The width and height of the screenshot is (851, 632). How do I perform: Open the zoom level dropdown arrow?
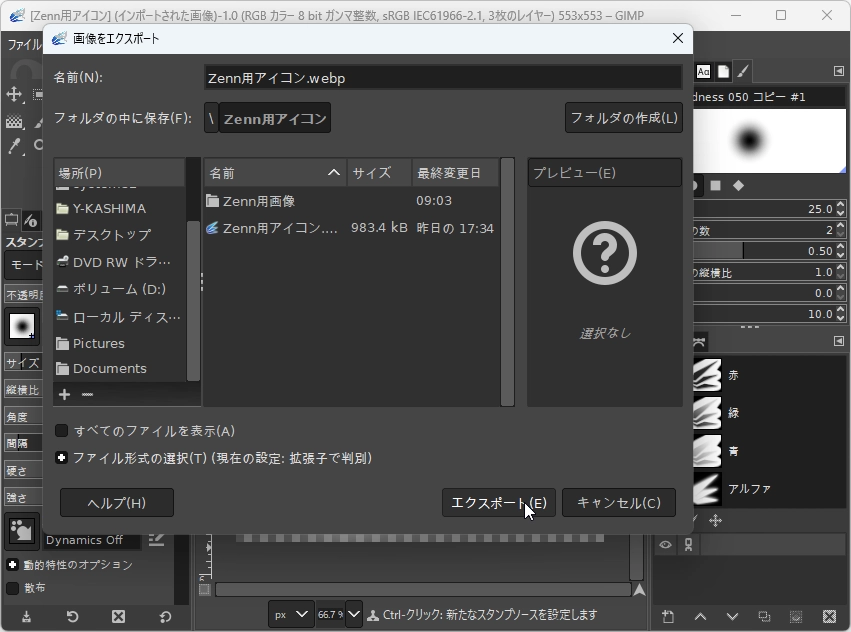tap(354, 615)
